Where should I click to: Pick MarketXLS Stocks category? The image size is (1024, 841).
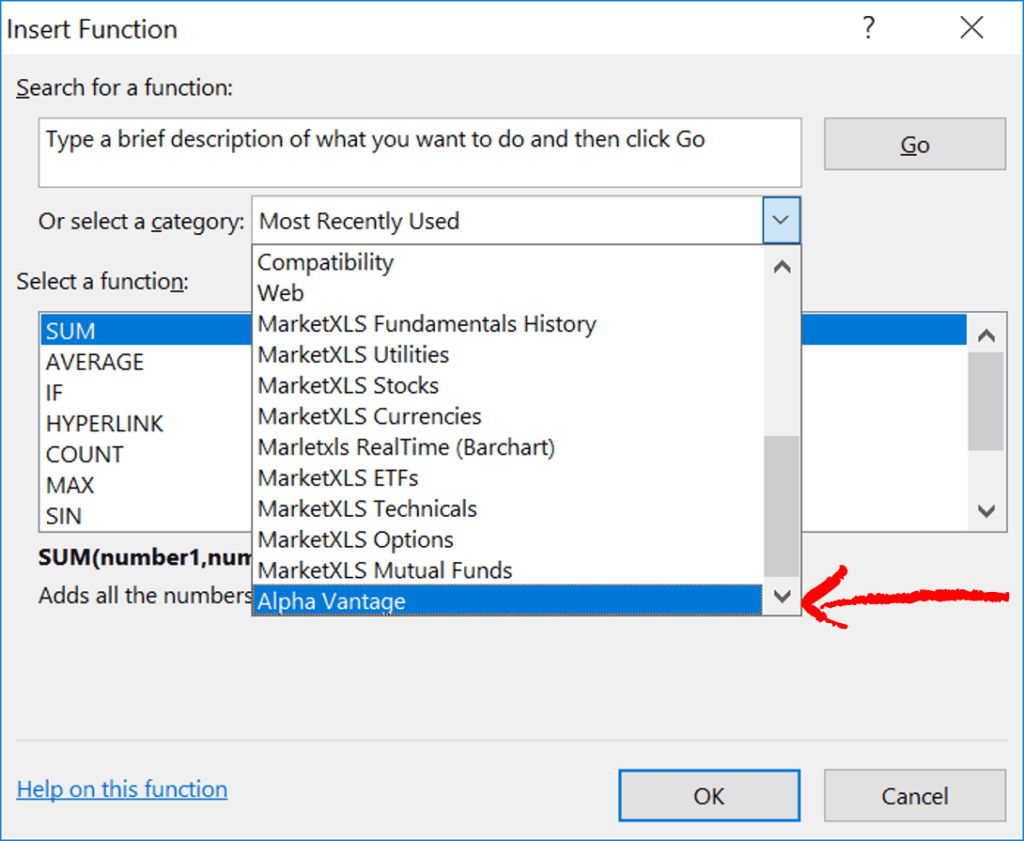(507, 385)
